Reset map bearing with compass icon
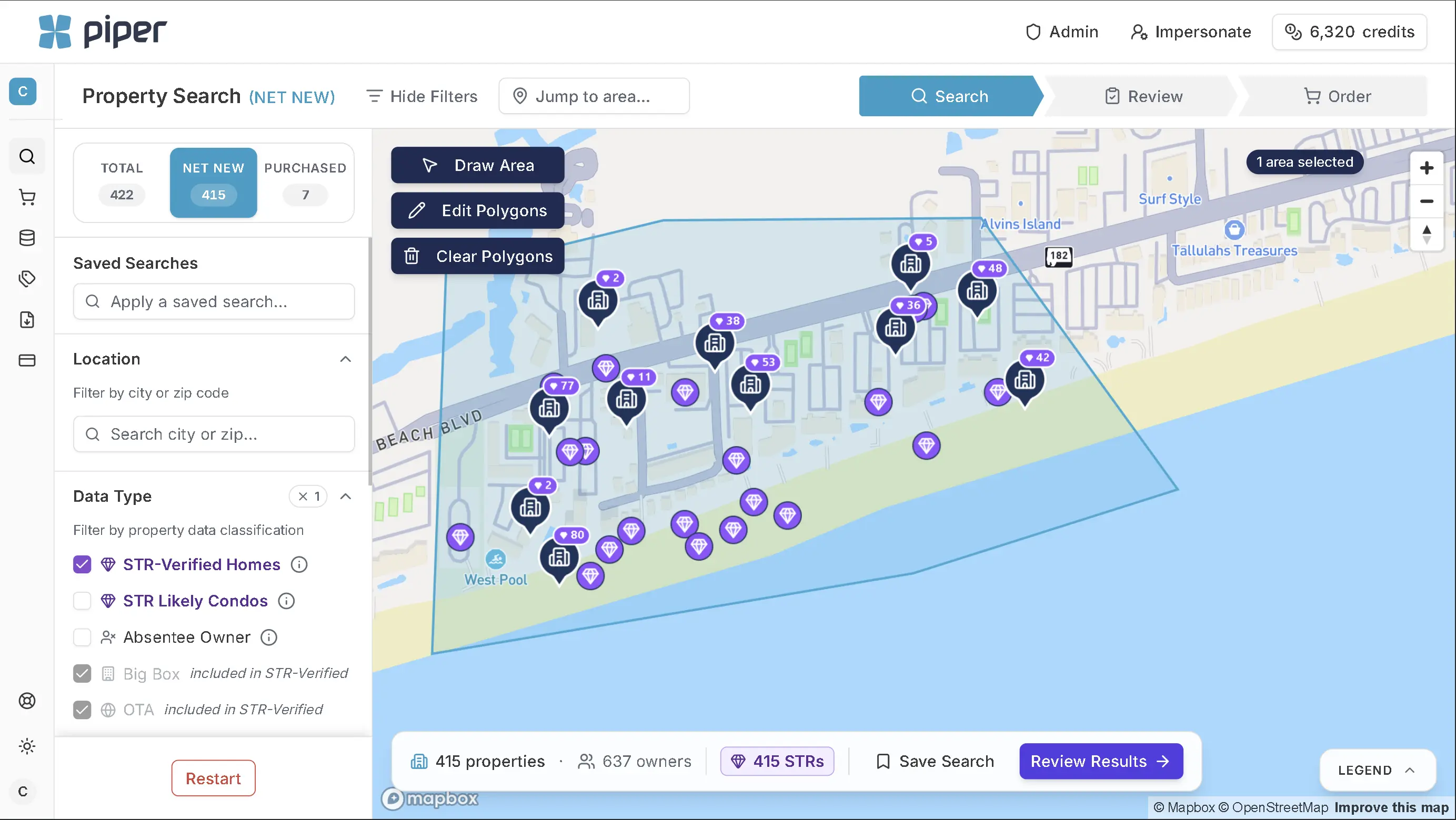This screenshot has height=820, width=1456. [x=1426, y=235]
